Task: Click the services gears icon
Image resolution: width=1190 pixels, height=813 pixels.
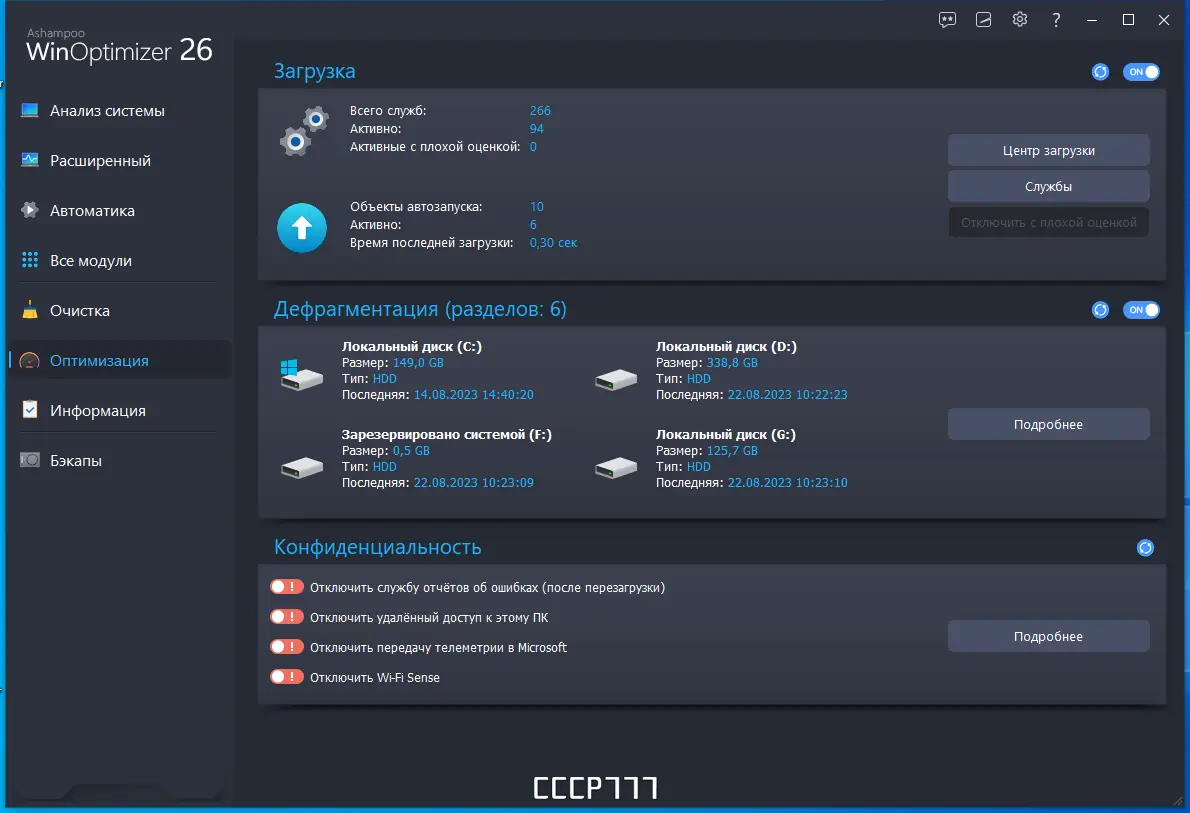Action: pyautogui.click(x=304, y=131)
